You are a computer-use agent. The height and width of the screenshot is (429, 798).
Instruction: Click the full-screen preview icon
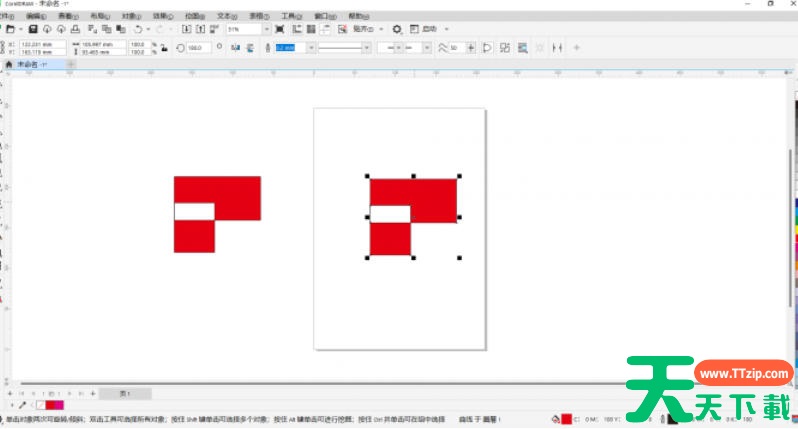280,30
